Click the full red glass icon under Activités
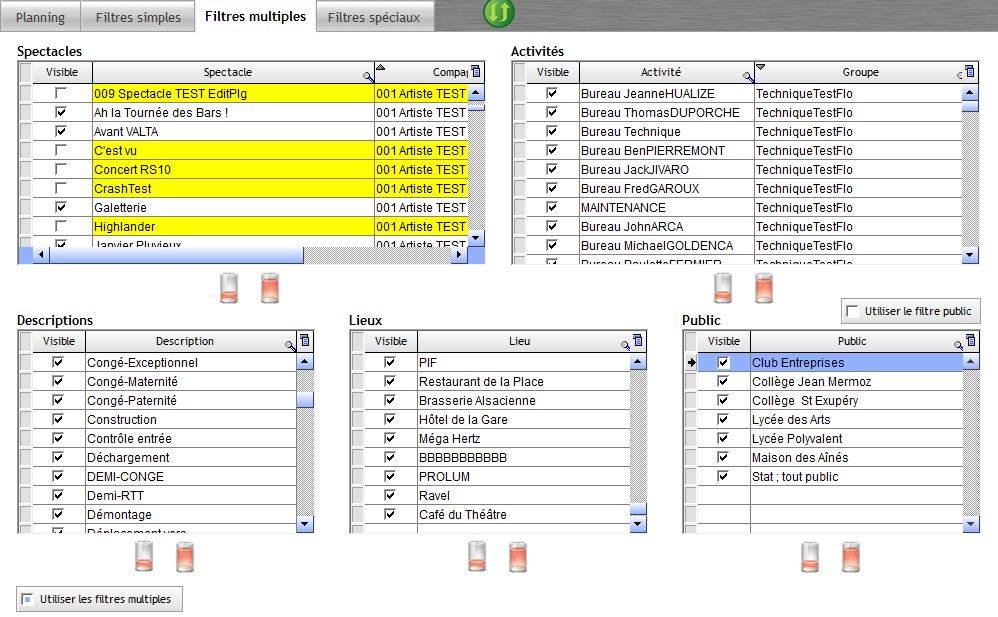Screen dimensions: 998x617 coord(764,288)
